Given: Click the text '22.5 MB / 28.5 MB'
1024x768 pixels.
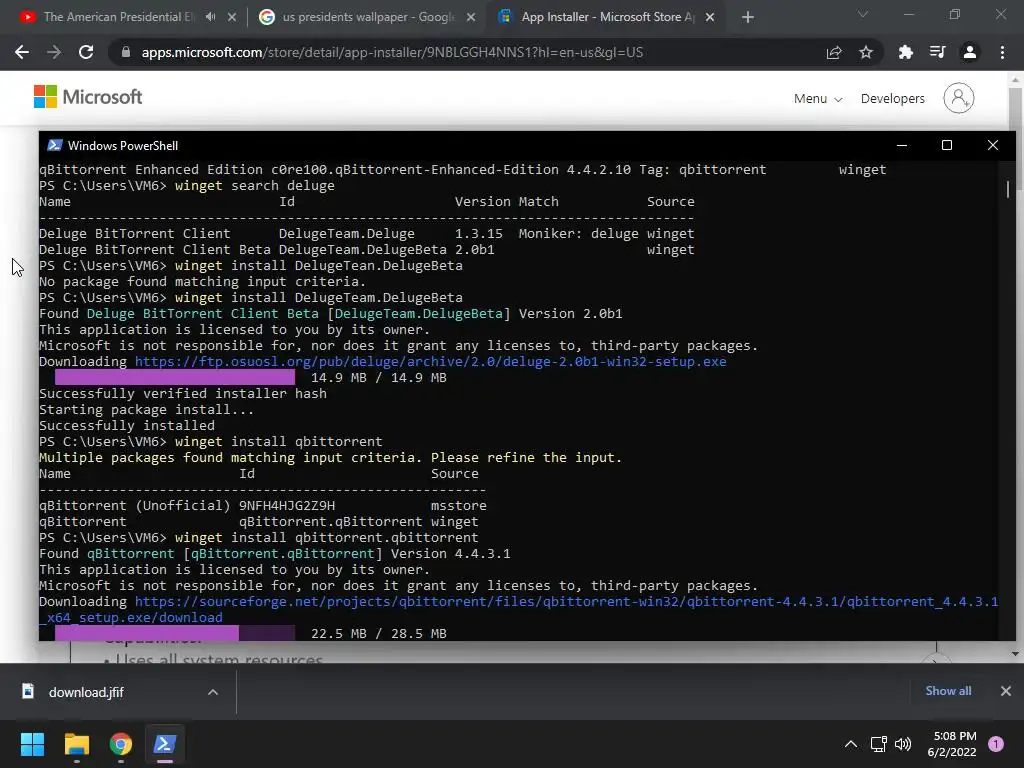Looking at the screenshot, I should [379, 633].
